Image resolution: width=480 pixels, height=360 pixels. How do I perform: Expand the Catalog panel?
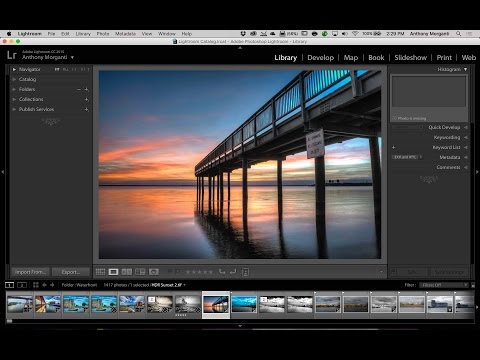pyautogui.click(x=14, y=79)
